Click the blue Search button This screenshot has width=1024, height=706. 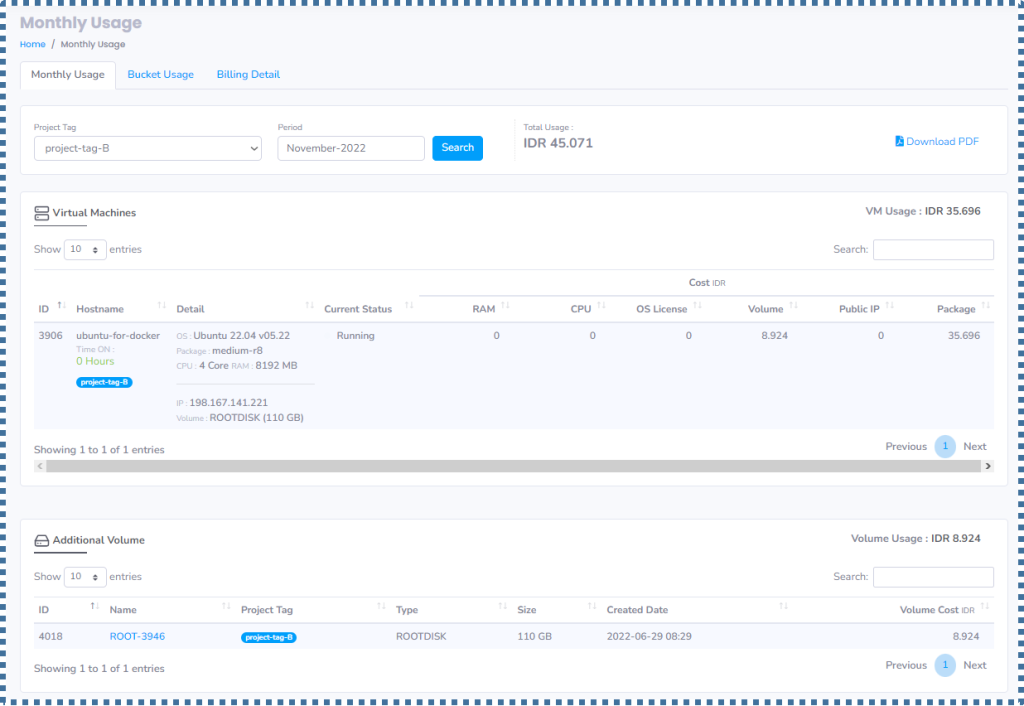[457, 147]
